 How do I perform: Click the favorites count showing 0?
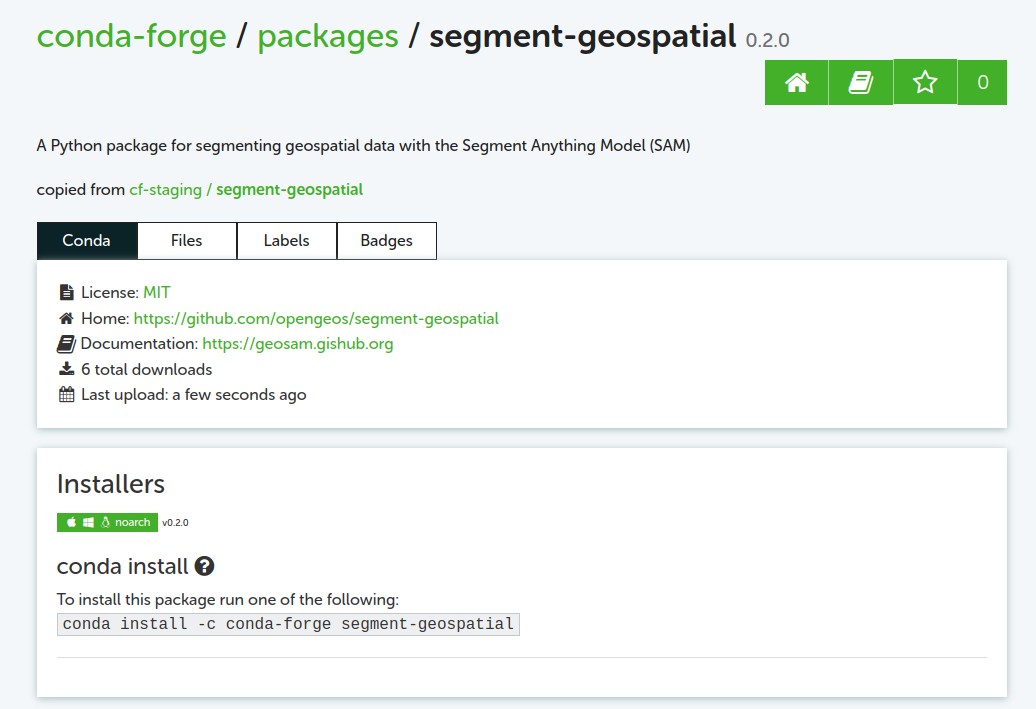(x=982, y=83)
